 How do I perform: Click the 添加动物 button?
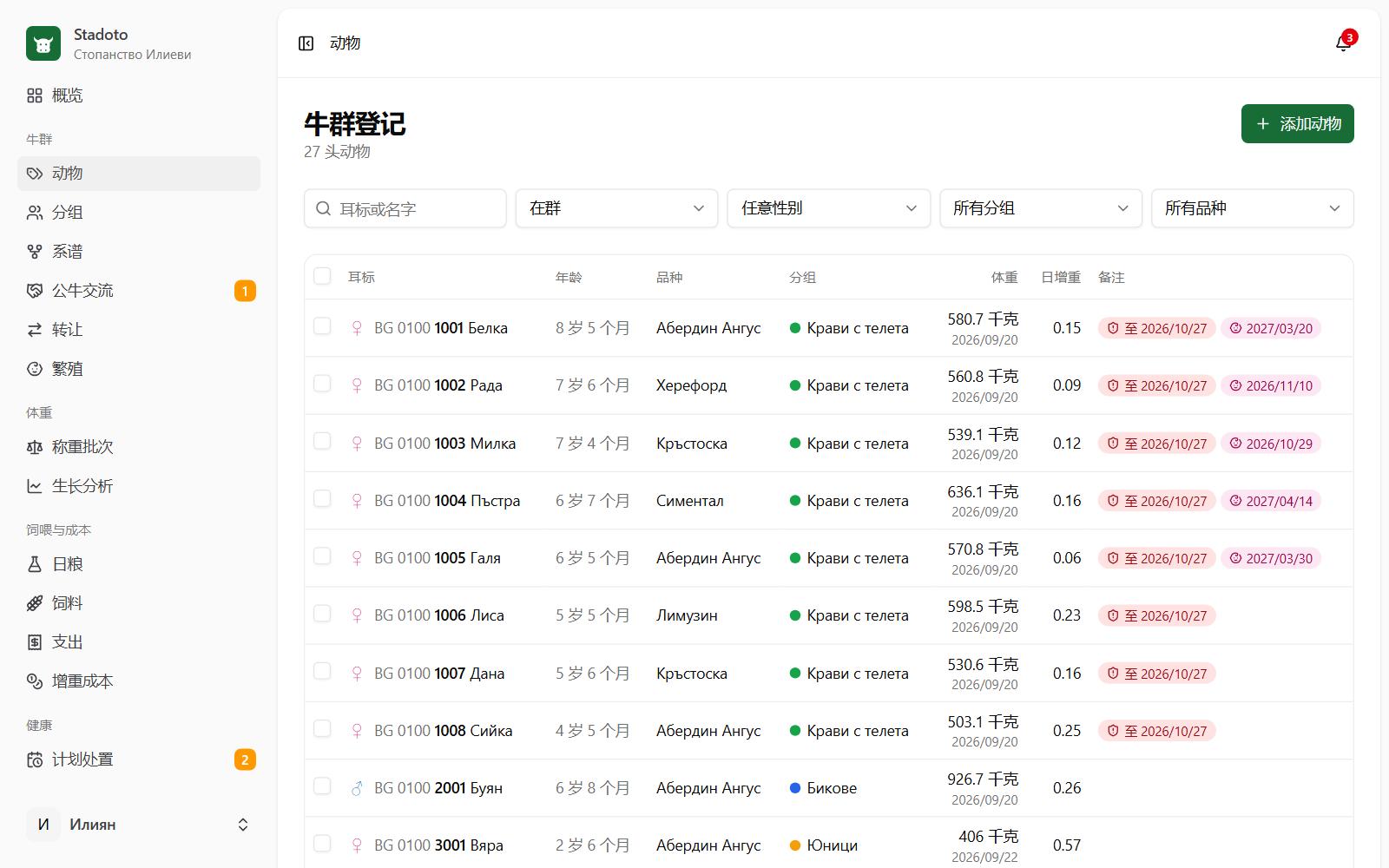coord(1298,124)
